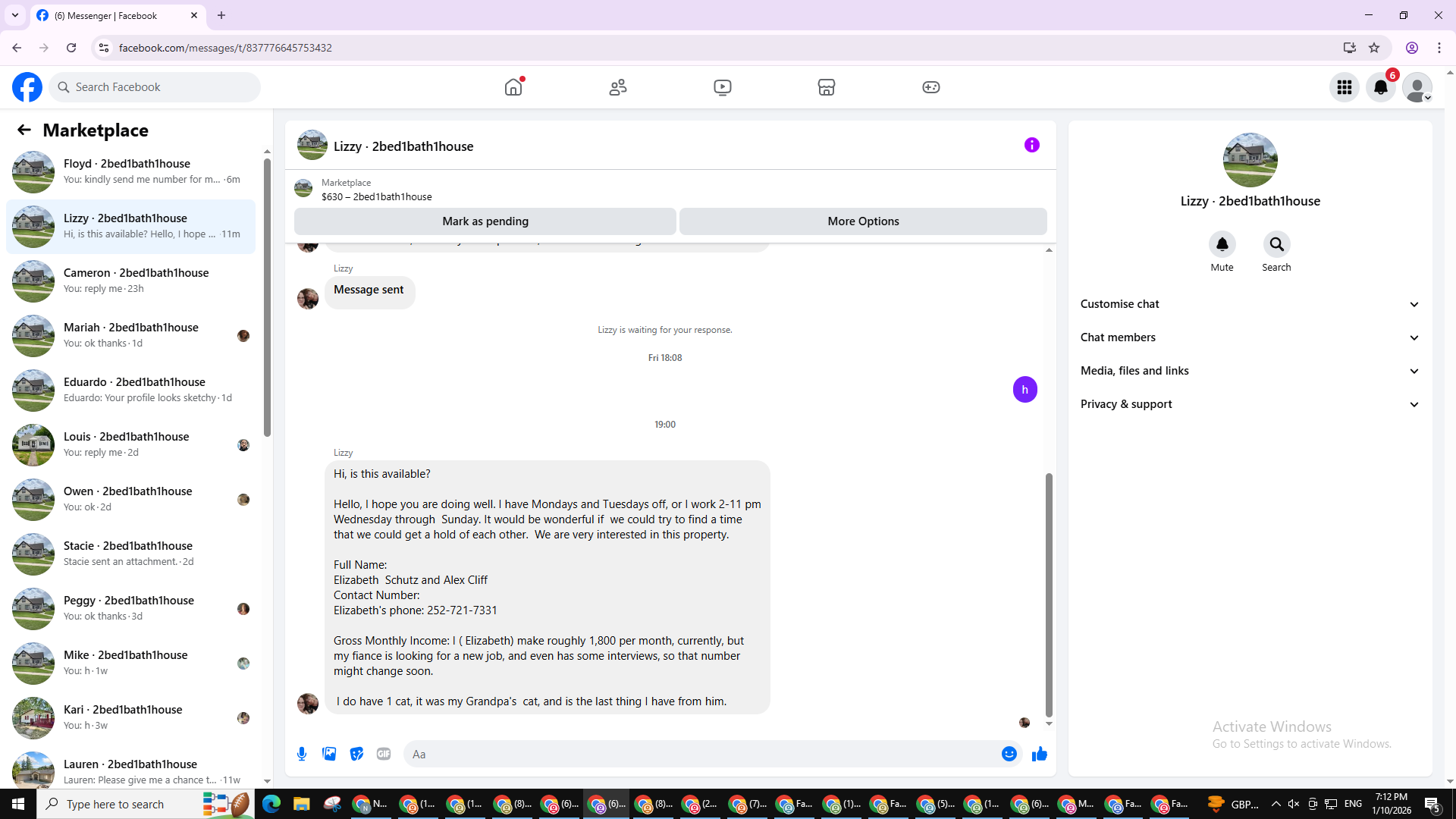Go to the Video tab in navigation
Viewport: 1456px width, 819px height.
pos(722,87)
